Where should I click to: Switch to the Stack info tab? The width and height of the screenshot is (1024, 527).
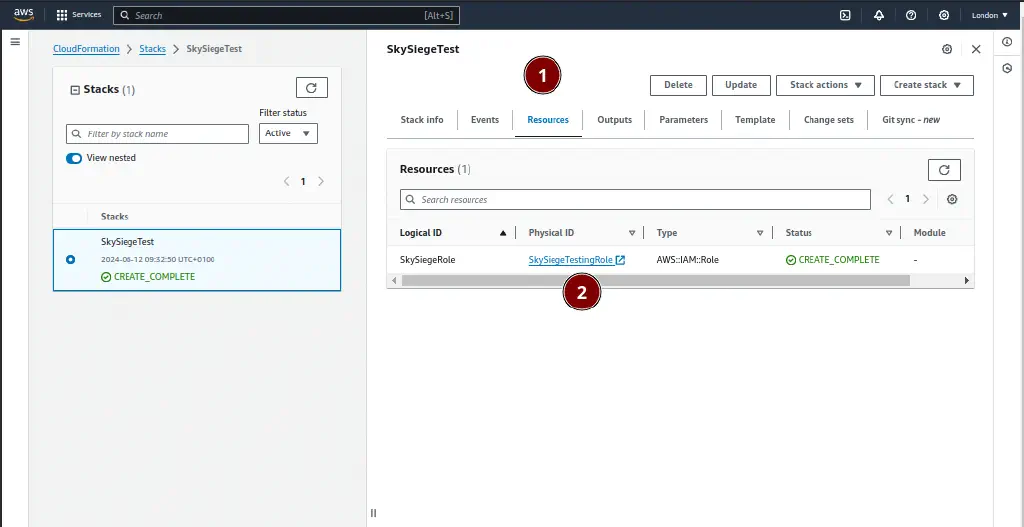(x=422, y=120)
